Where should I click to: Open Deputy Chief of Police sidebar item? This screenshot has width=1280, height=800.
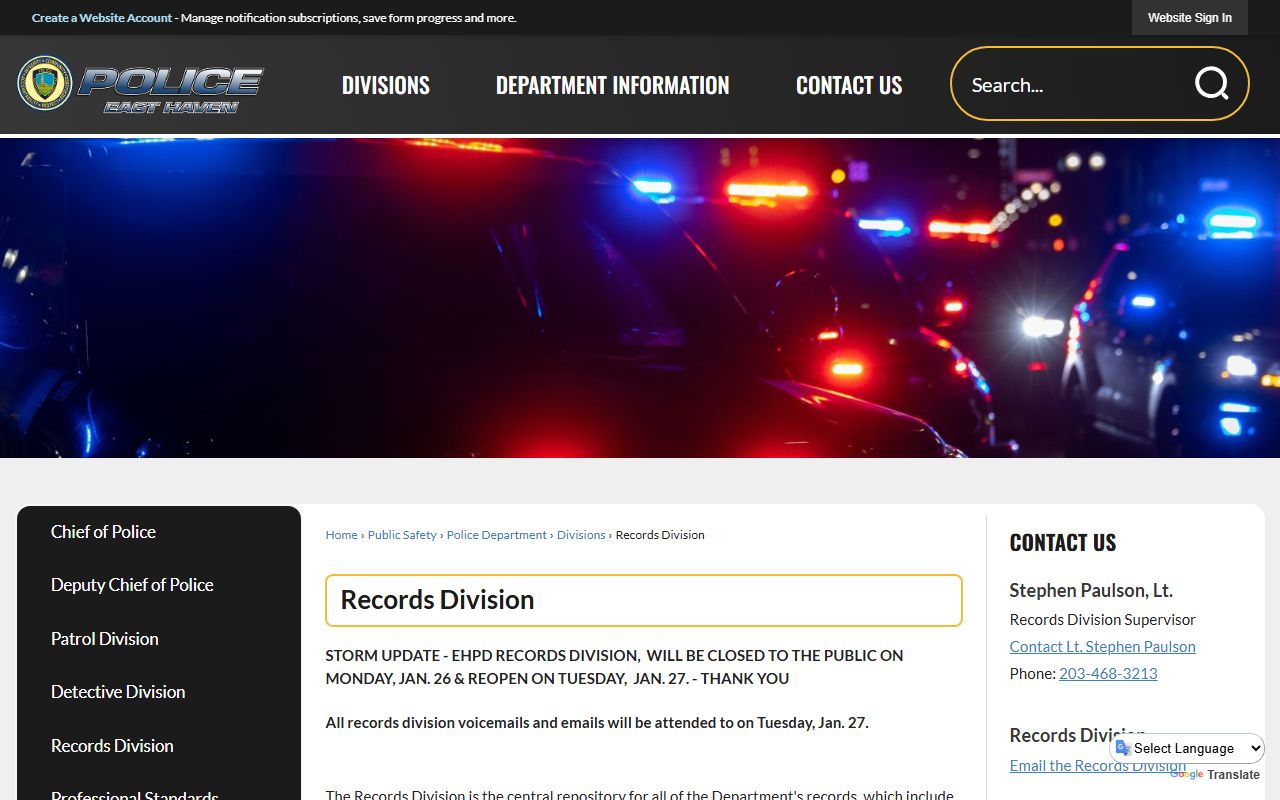coord(132,585)
